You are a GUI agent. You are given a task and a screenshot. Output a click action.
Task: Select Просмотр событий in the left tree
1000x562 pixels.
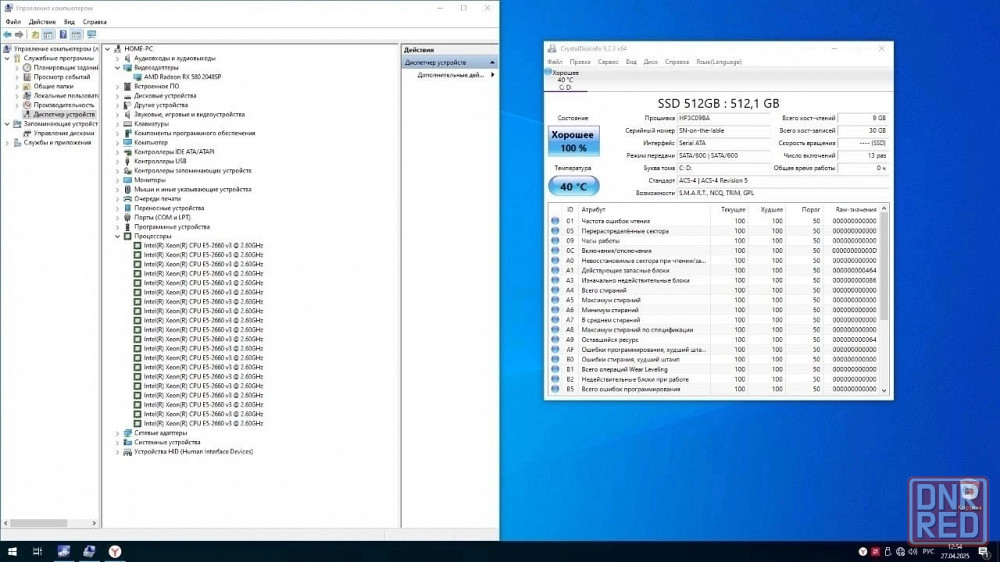coord(62,77)
